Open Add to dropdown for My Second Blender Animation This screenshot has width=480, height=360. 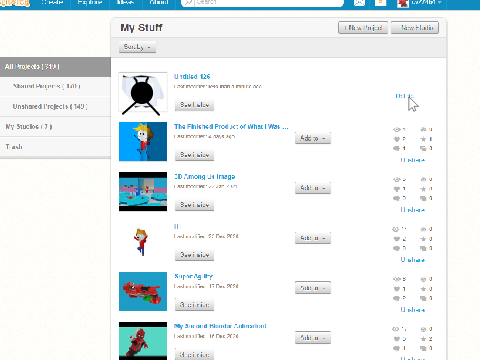(x=313, y=338)
